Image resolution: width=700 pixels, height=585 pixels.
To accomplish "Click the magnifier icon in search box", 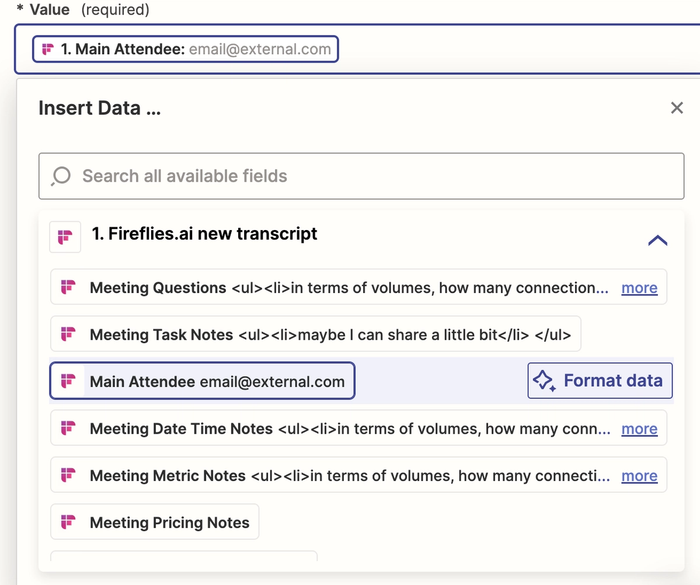I will (x=61, y=176).
